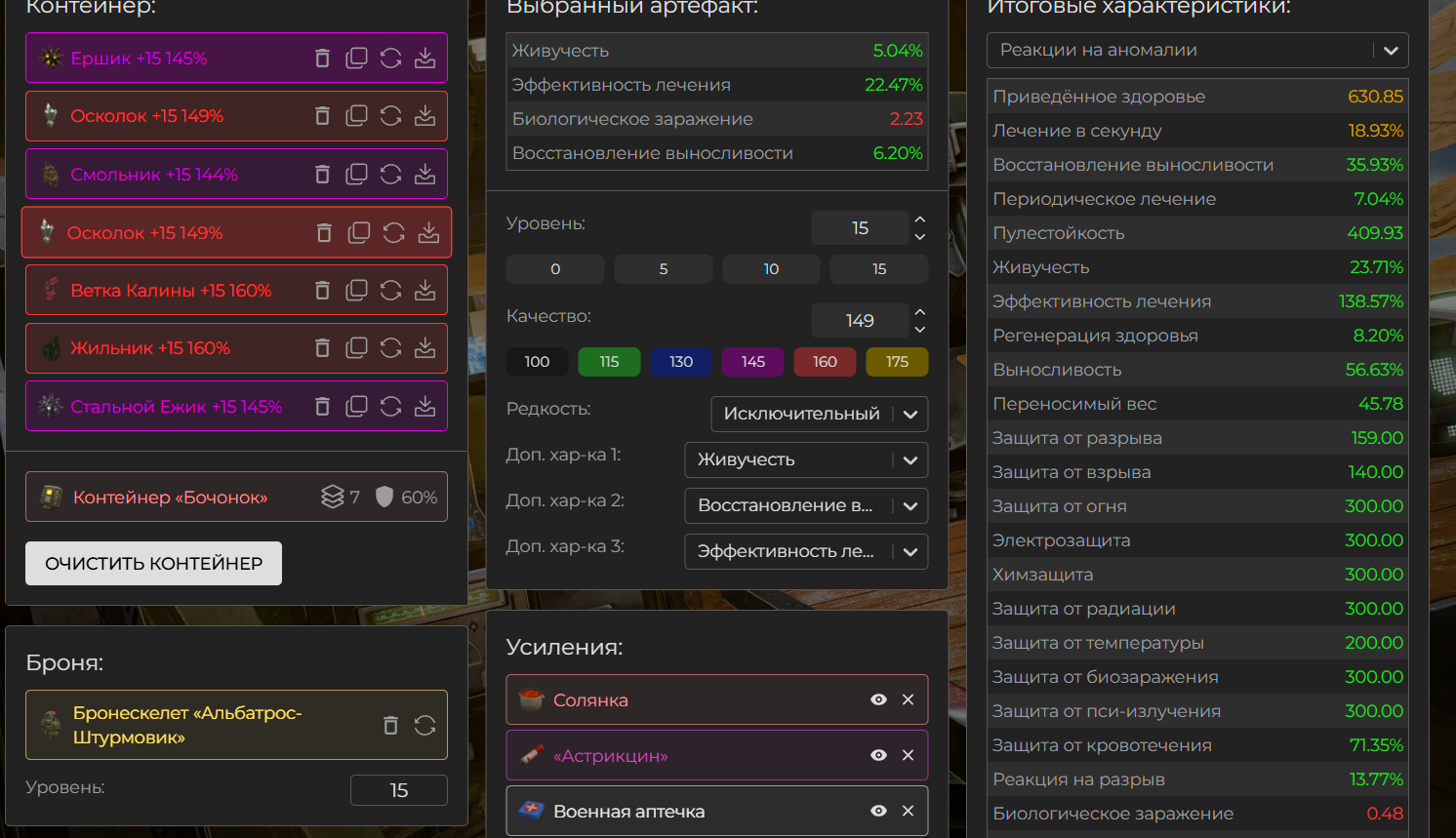Open Доп. хар-ка 1 dropdown with Живучесть
The width and height of the screenshot is (1456, 838).
(806, 459)
